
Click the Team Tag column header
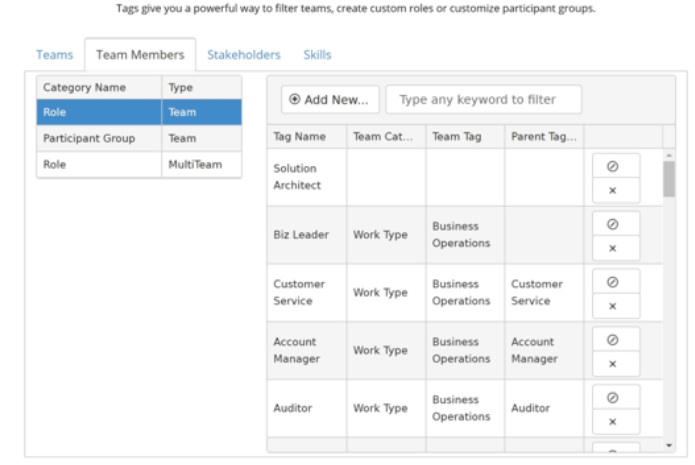[465, 137]
